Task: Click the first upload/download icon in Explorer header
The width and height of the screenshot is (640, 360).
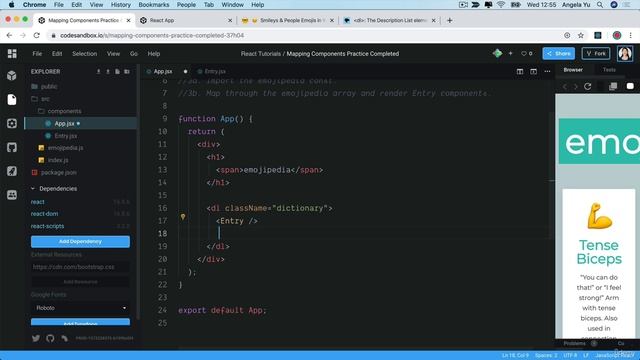Action: [98, 71]
